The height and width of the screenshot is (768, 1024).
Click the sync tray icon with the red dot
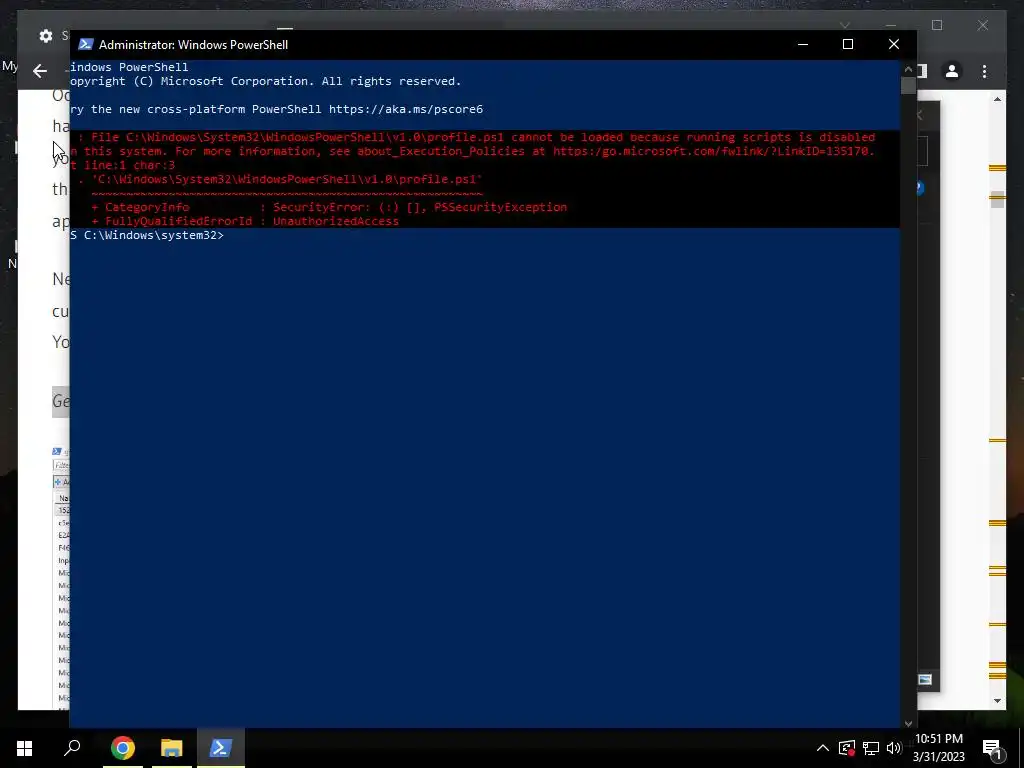point(847,748)
